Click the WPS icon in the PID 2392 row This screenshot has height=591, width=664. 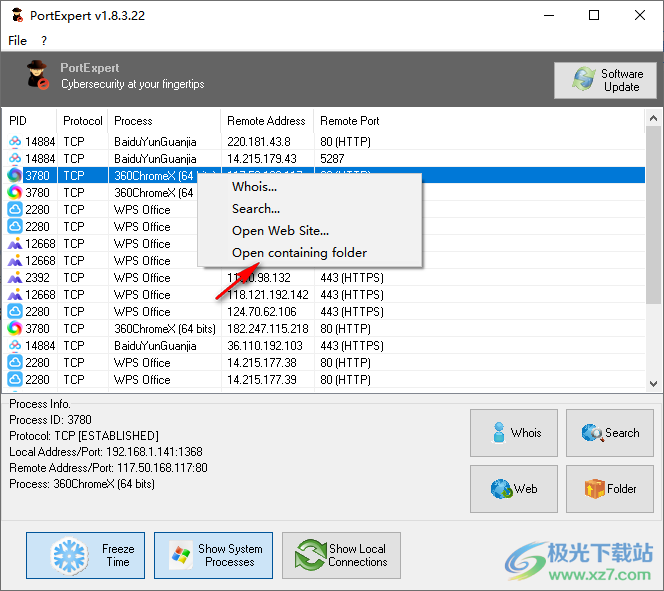point(15,278)
